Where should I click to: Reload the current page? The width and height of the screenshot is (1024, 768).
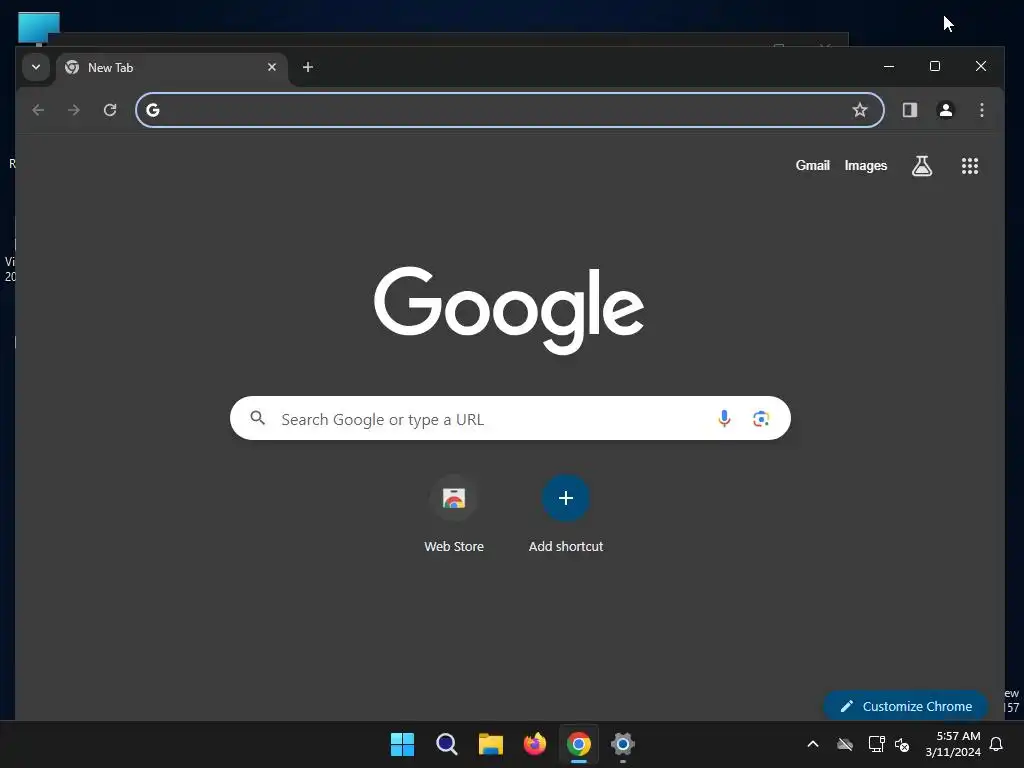110,110
